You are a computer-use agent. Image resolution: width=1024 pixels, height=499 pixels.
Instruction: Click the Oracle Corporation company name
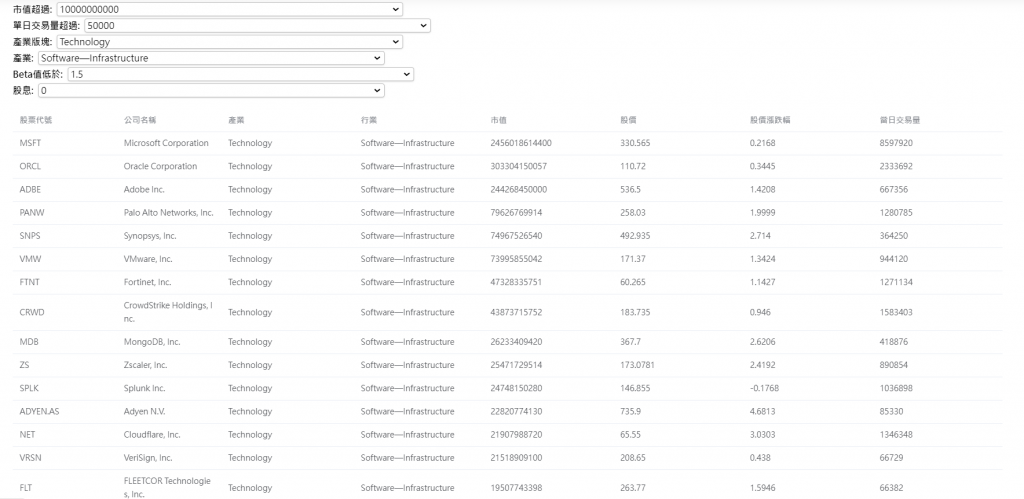pos(161,167)
